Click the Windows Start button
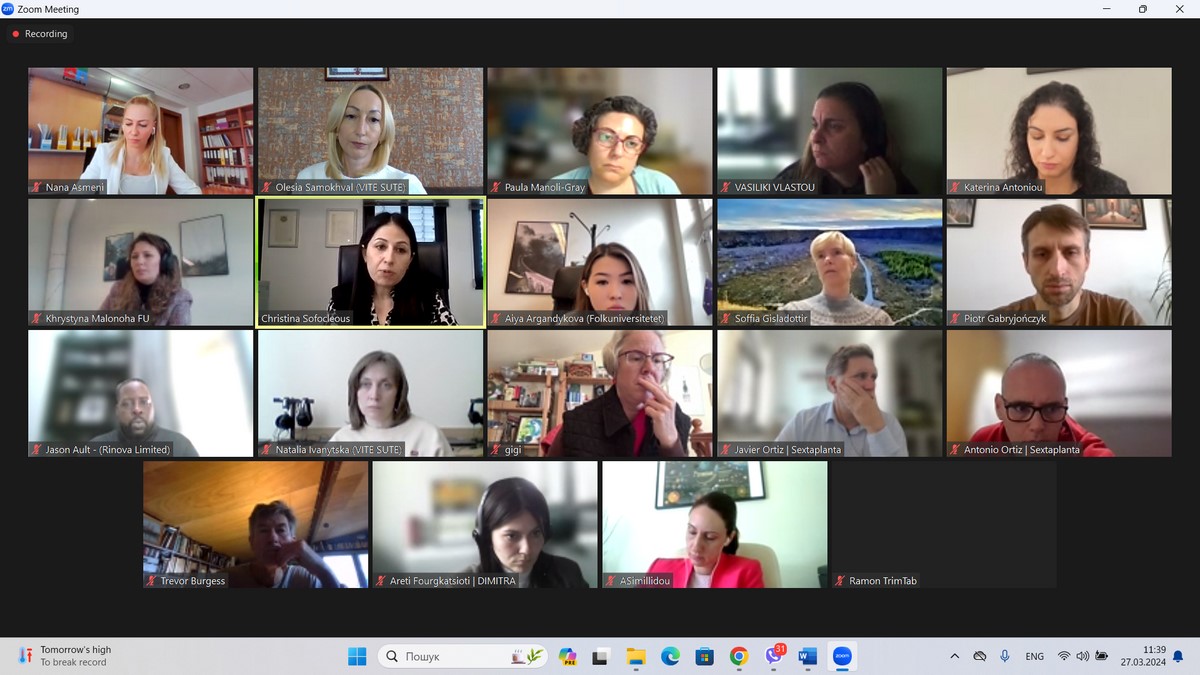 (x=357, y=656)
